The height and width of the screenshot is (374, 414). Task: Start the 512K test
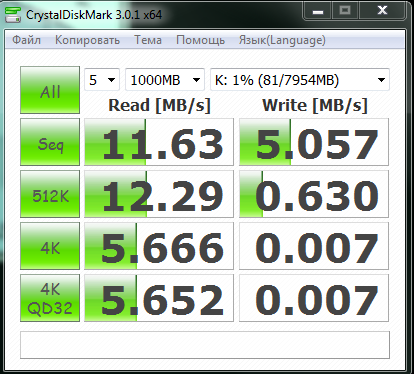click(50, 194)
